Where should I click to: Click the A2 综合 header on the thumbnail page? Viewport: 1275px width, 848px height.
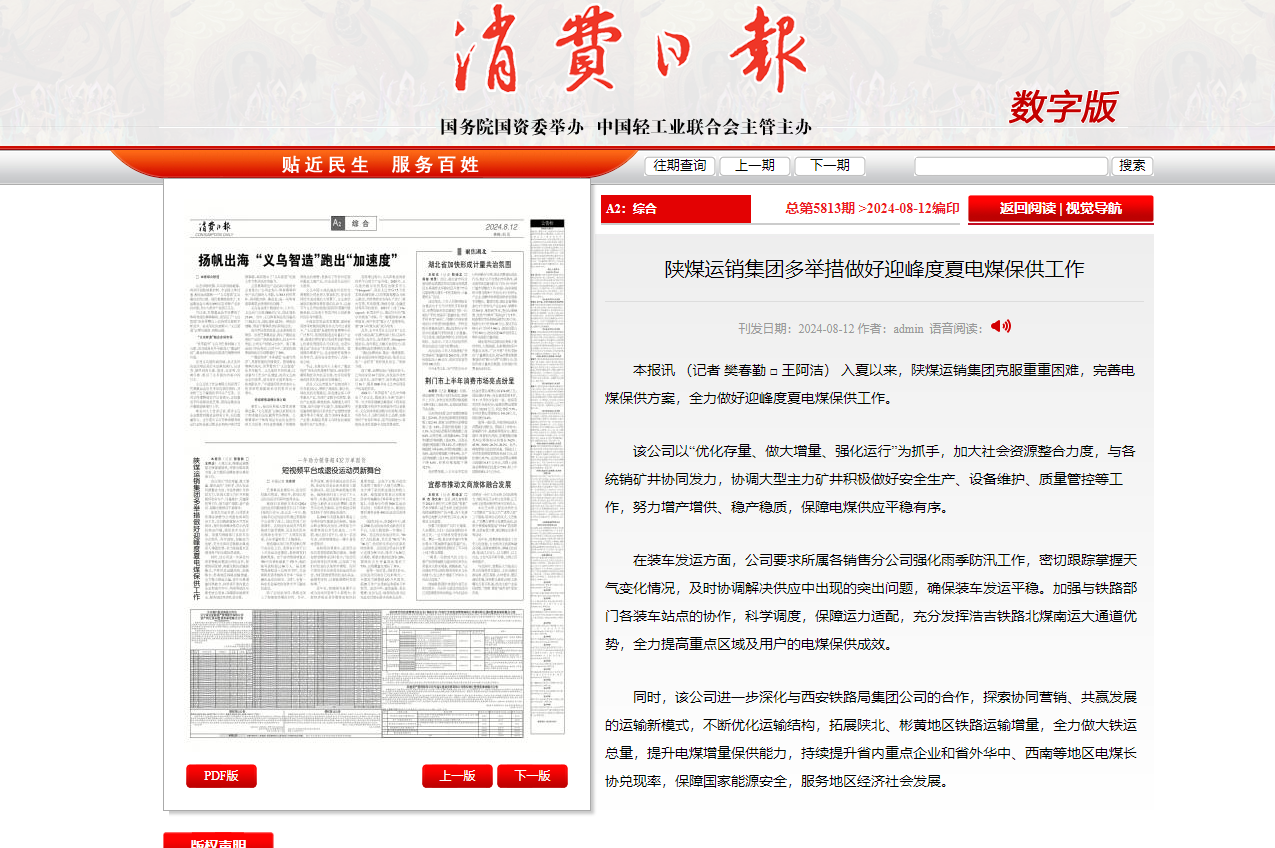coord(355,223)
